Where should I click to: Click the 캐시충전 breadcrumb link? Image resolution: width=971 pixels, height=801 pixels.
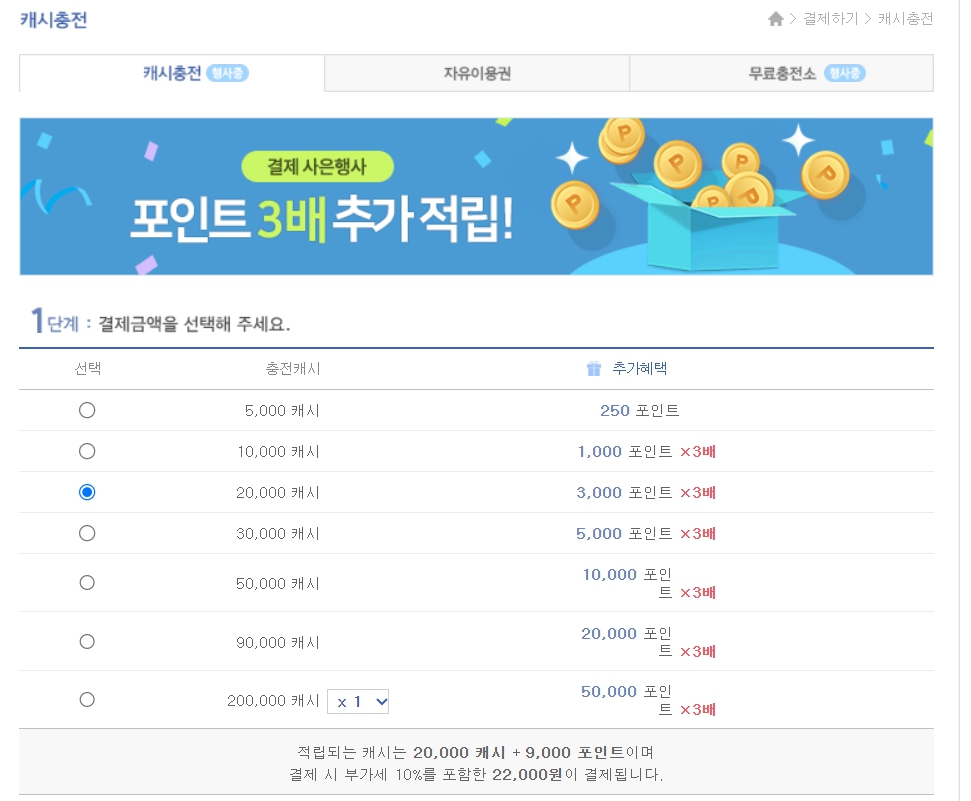pos(903,17)
